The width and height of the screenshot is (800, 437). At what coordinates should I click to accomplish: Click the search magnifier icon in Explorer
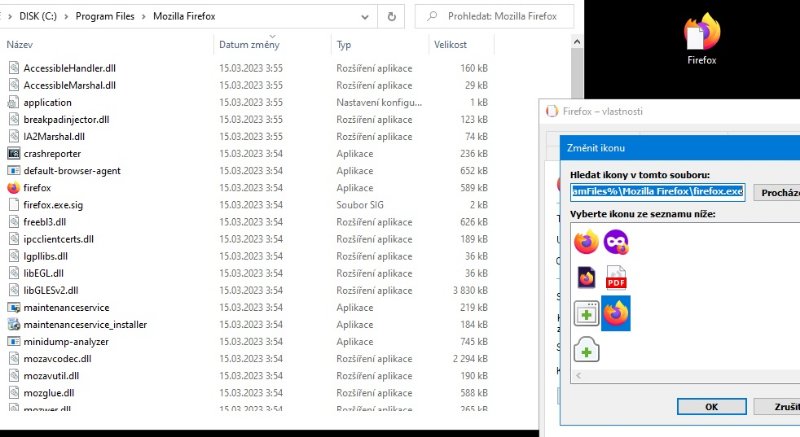click(432, 16)
